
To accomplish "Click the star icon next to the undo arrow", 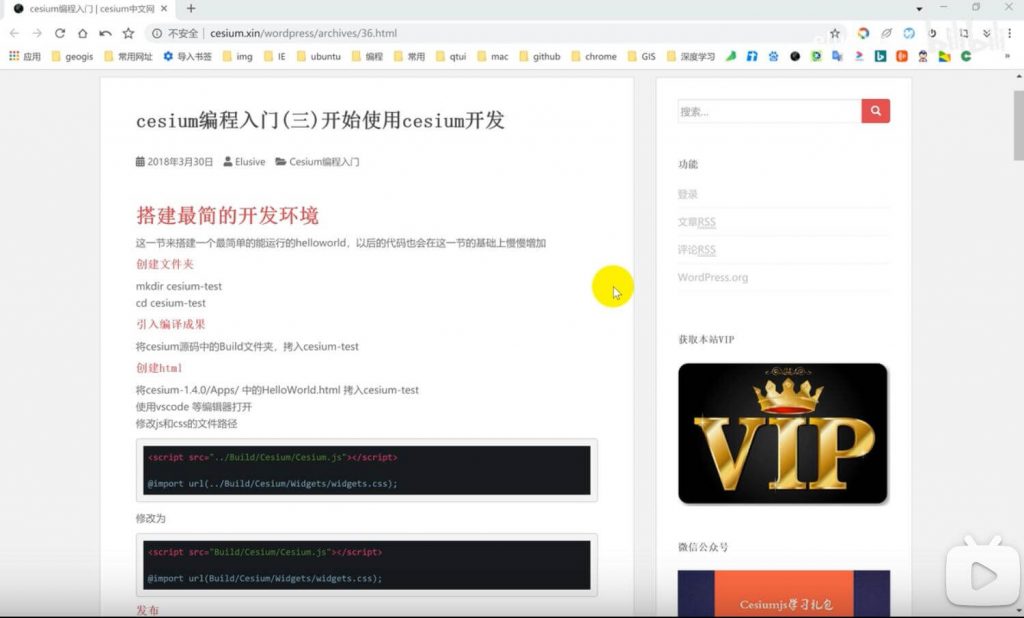I will point(129,33).
